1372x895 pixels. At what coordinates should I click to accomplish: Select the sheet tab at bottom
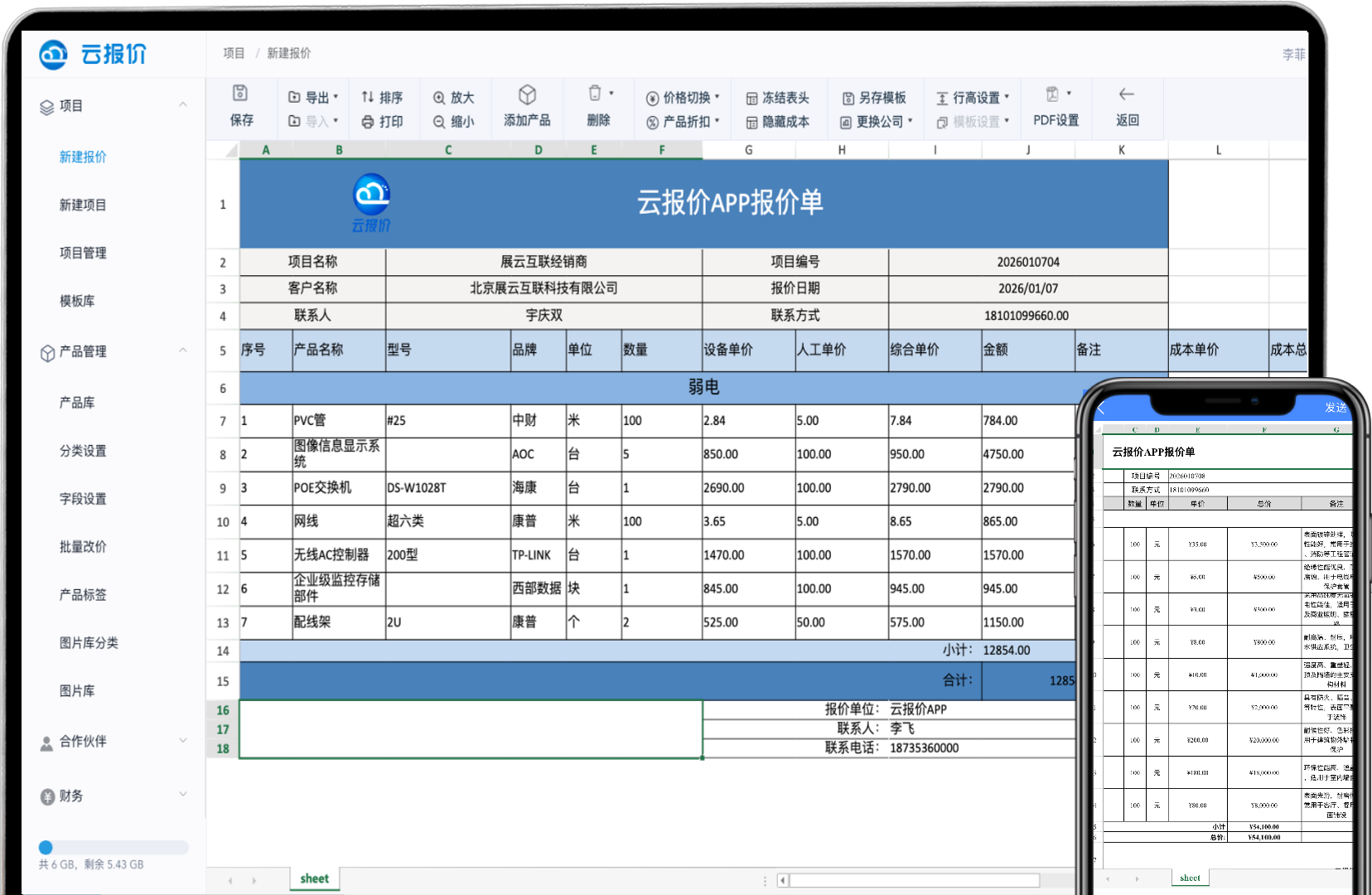tap(315, 878)
